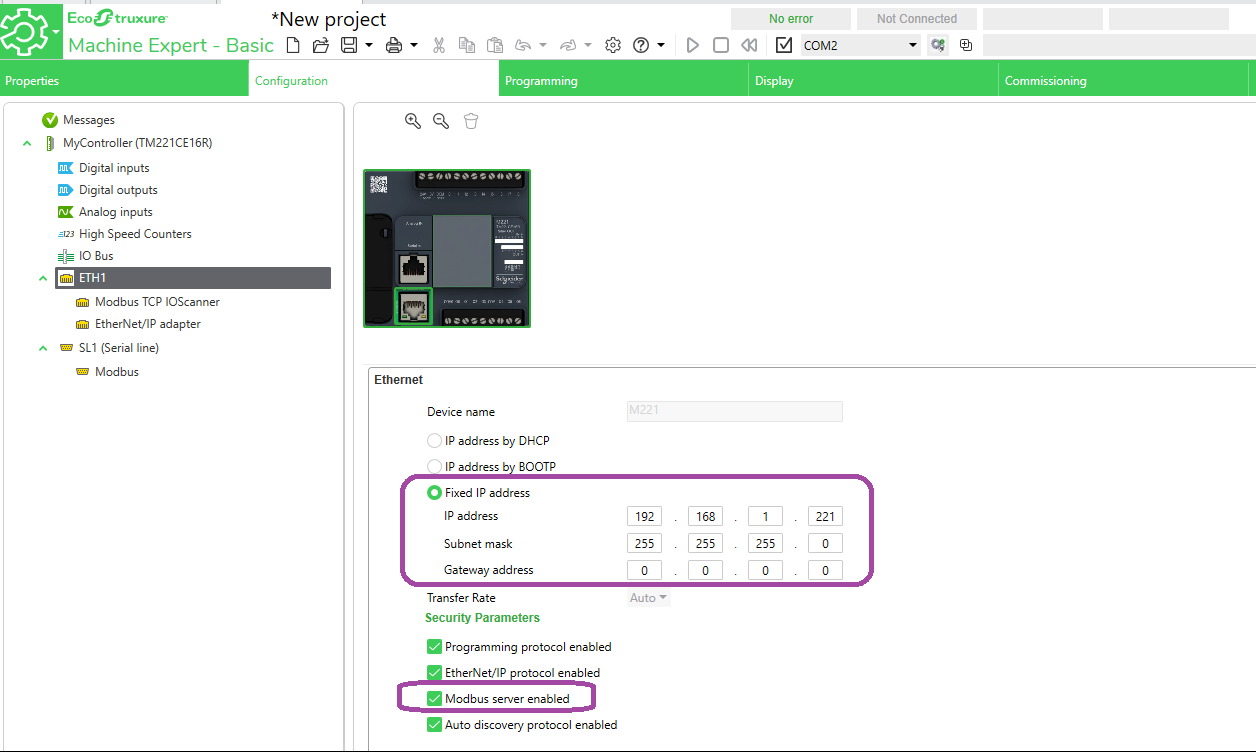Initialize controller with rewind icon
This screenshot has height=752, width=1256.
[748, 45]
